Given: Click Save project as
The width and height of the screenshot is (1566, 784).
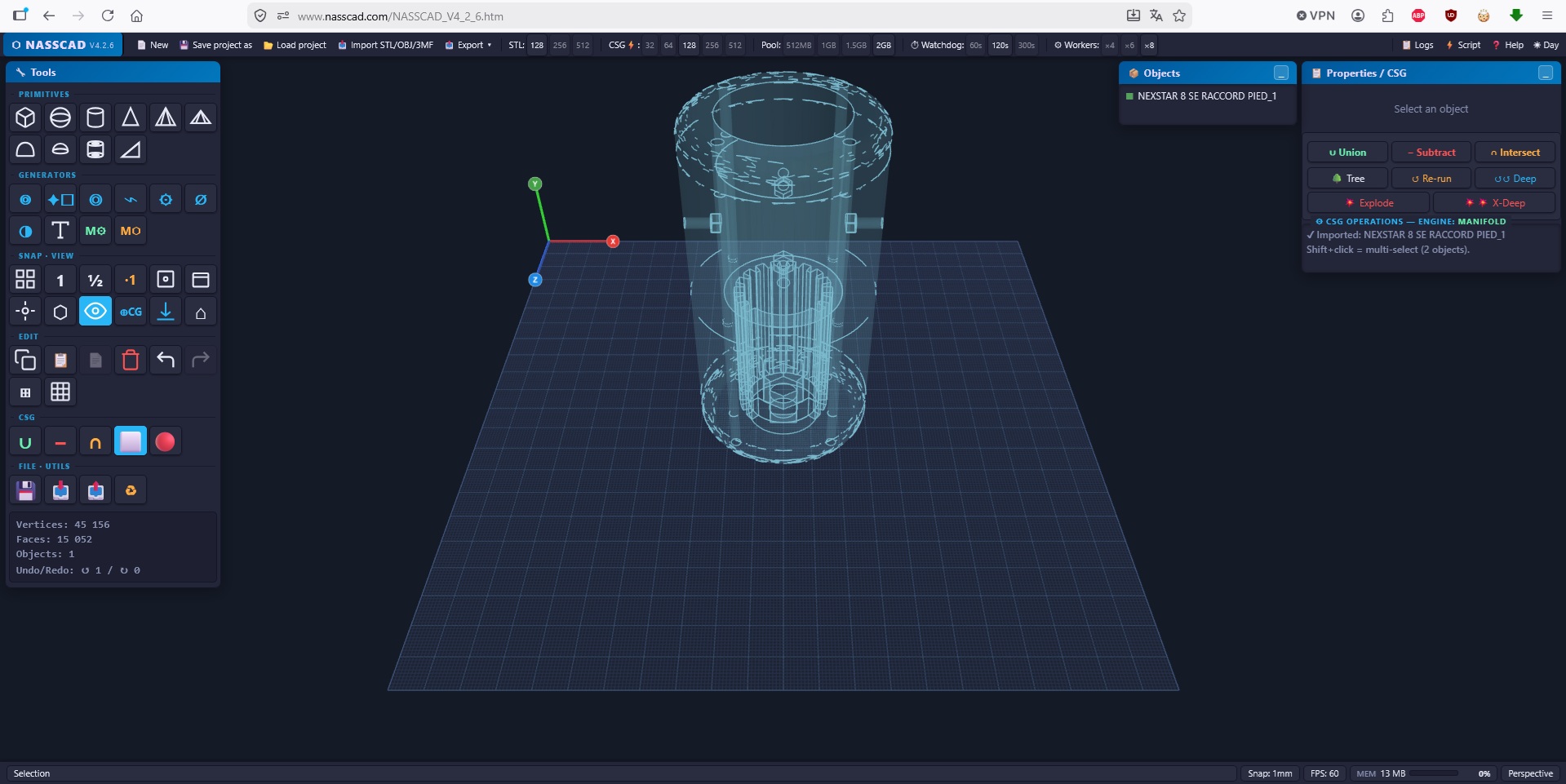Looking at the screenshot, I should (216, 45).
